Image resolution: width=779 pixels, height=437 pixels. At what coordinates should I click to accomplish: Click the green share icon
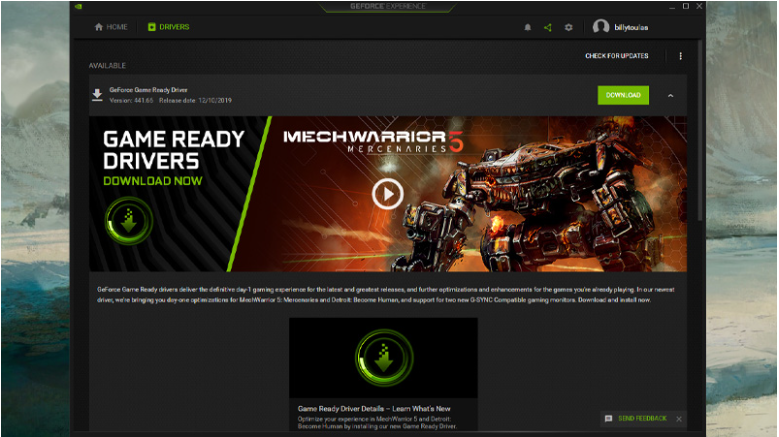coord(548,27)
